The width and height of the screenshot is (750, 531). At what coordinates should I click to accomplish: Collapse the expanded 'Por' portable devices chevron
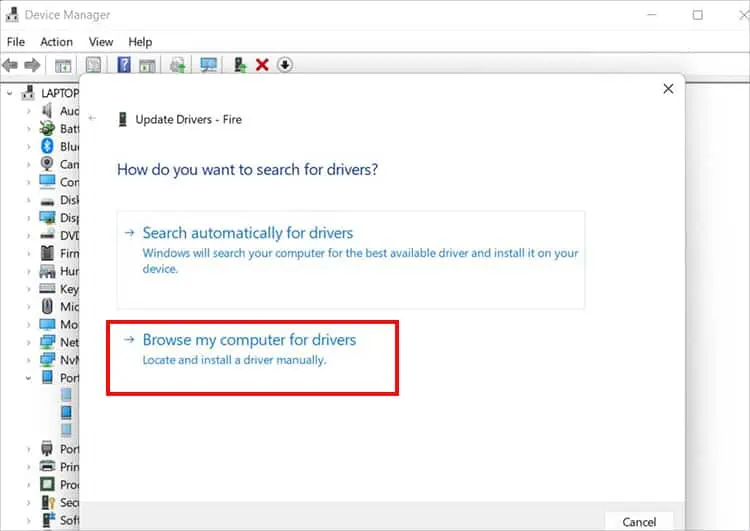click(28, 378)
